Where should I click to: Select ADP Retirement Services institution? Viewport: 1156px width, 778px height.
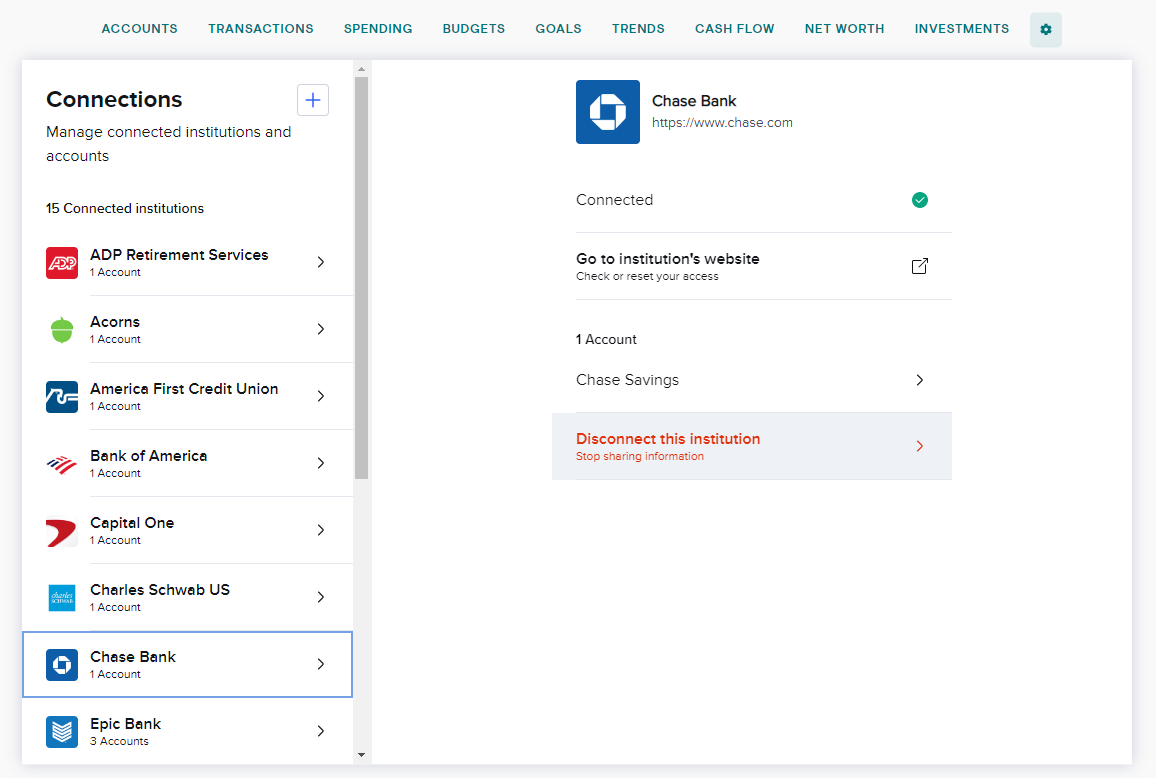coord(187,263)
